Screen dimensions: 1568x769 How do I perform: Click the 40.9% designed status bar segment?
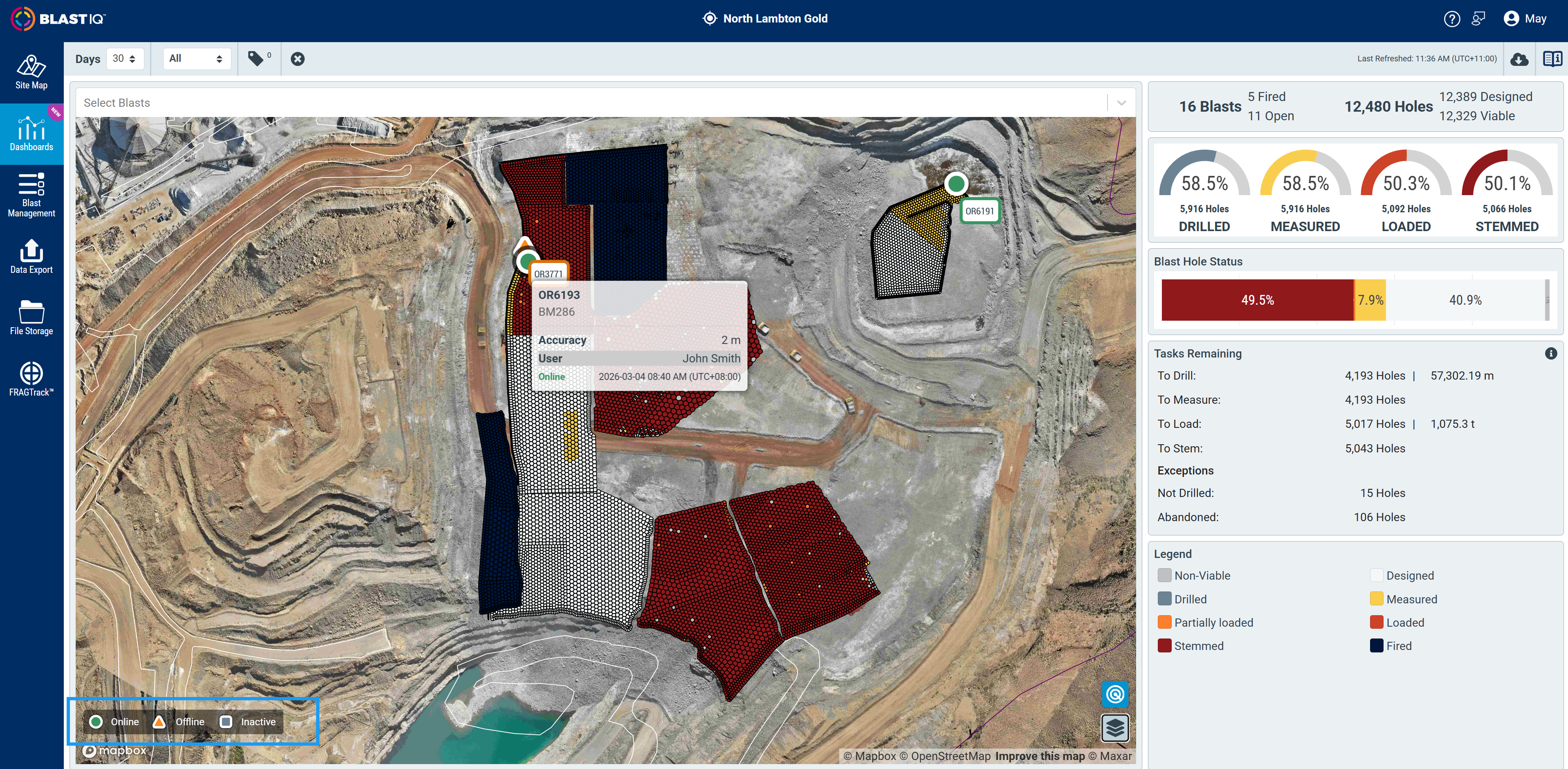(1465, 300)
